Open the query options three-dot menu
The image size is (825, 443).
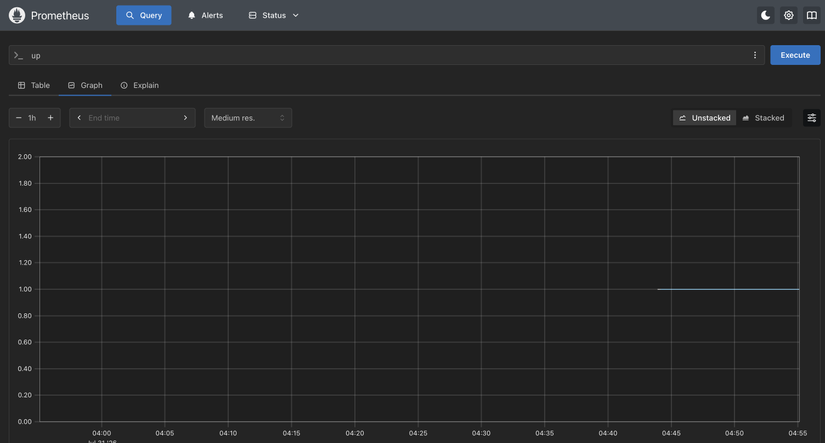pyautogui.click(x=755, y=55)
